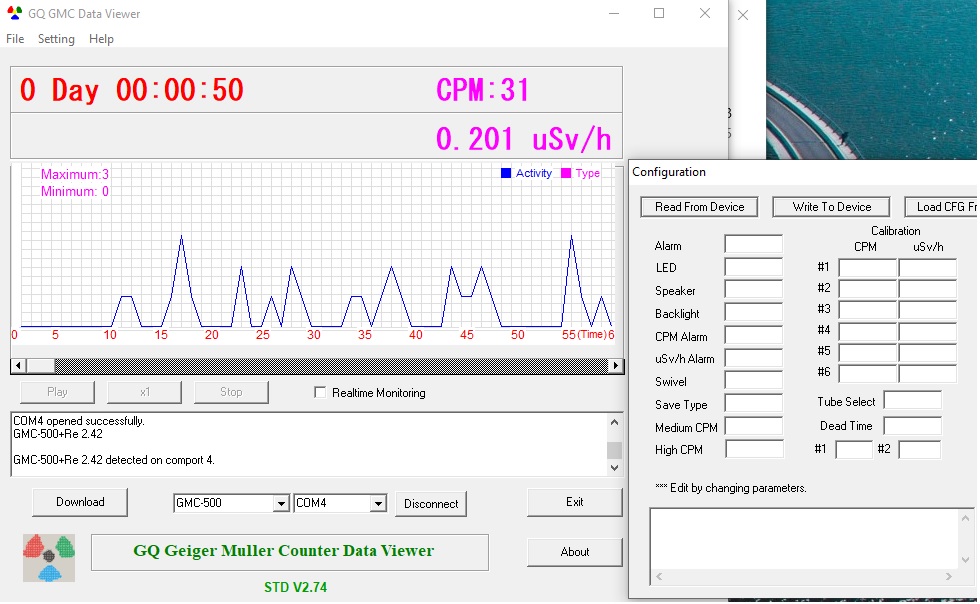The image size is (980, 604).
Task: Click the GQ GMC app icon in title bar
Action: click(15, 14)
